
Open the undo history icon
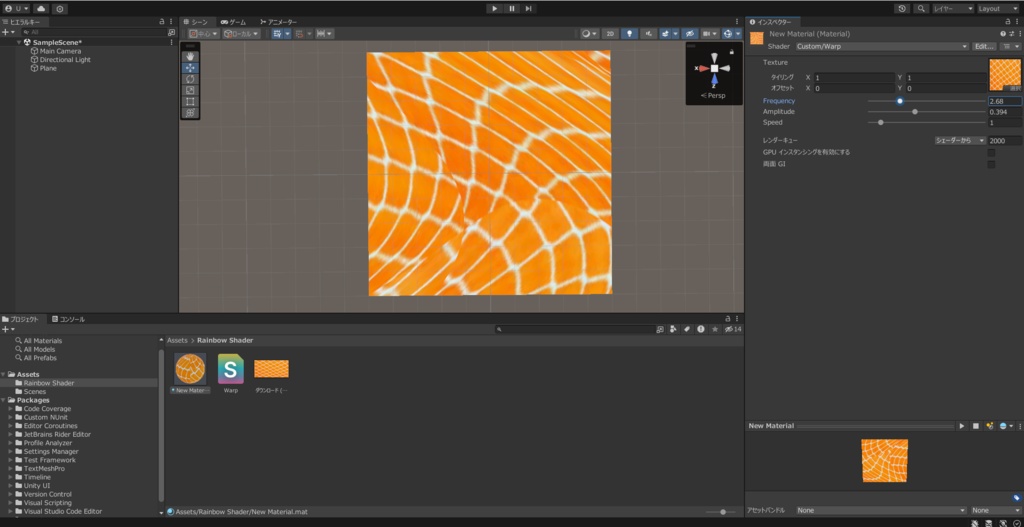(903, 8)
